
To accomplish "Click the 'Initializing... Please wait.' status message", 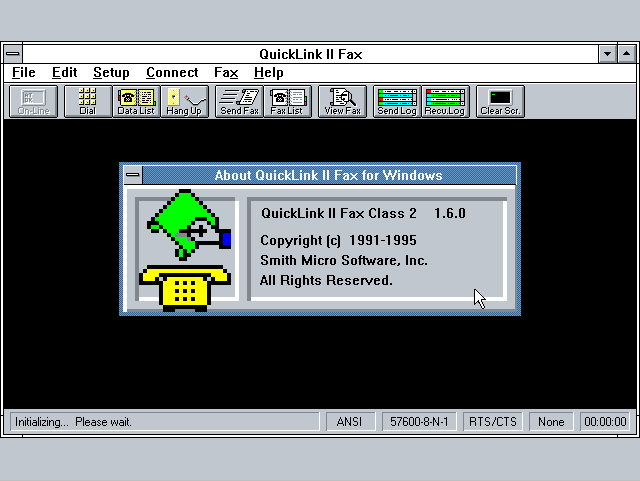I will pos(73,422).
